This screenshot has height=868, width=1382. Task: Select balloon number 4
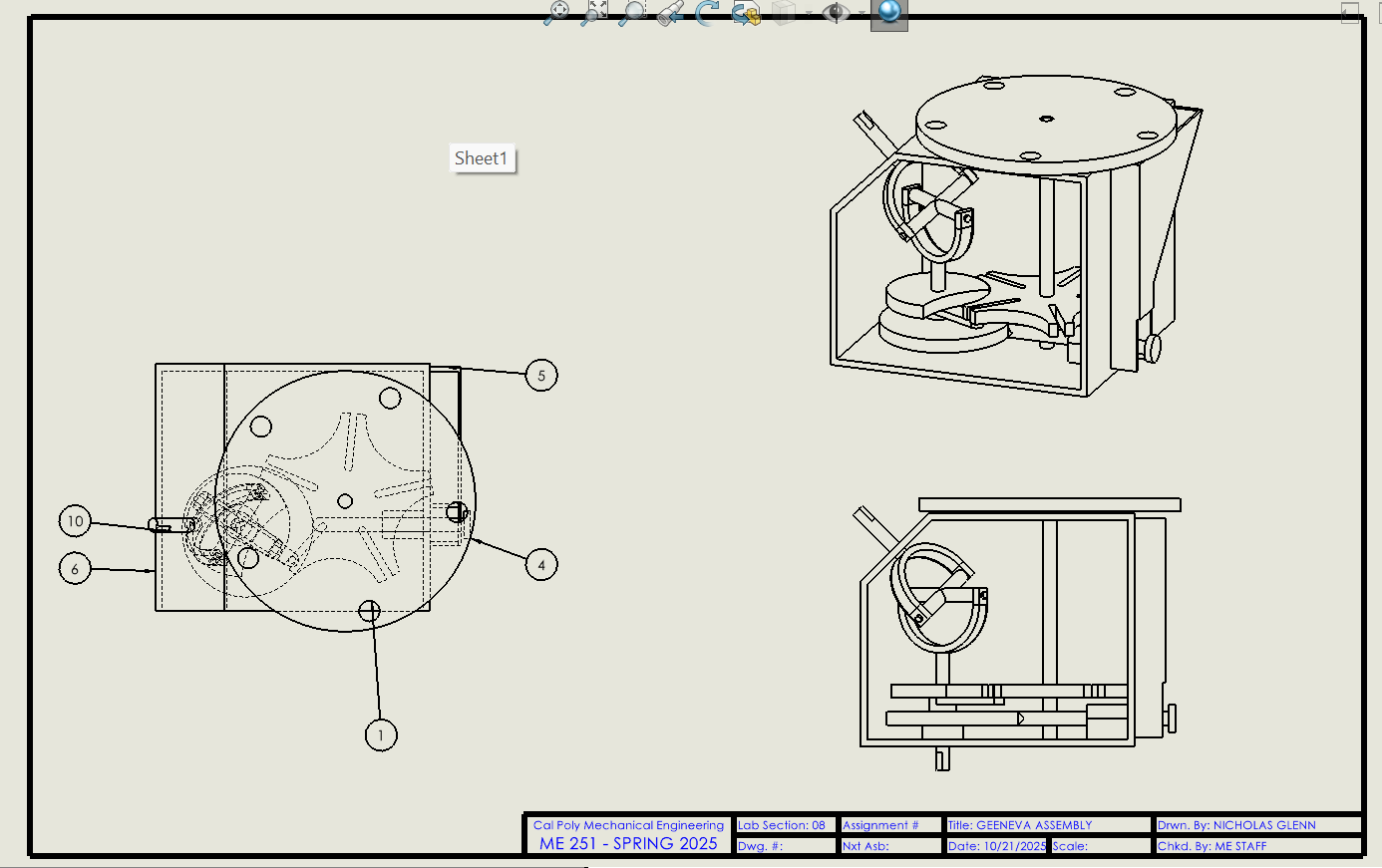[541, 565]
